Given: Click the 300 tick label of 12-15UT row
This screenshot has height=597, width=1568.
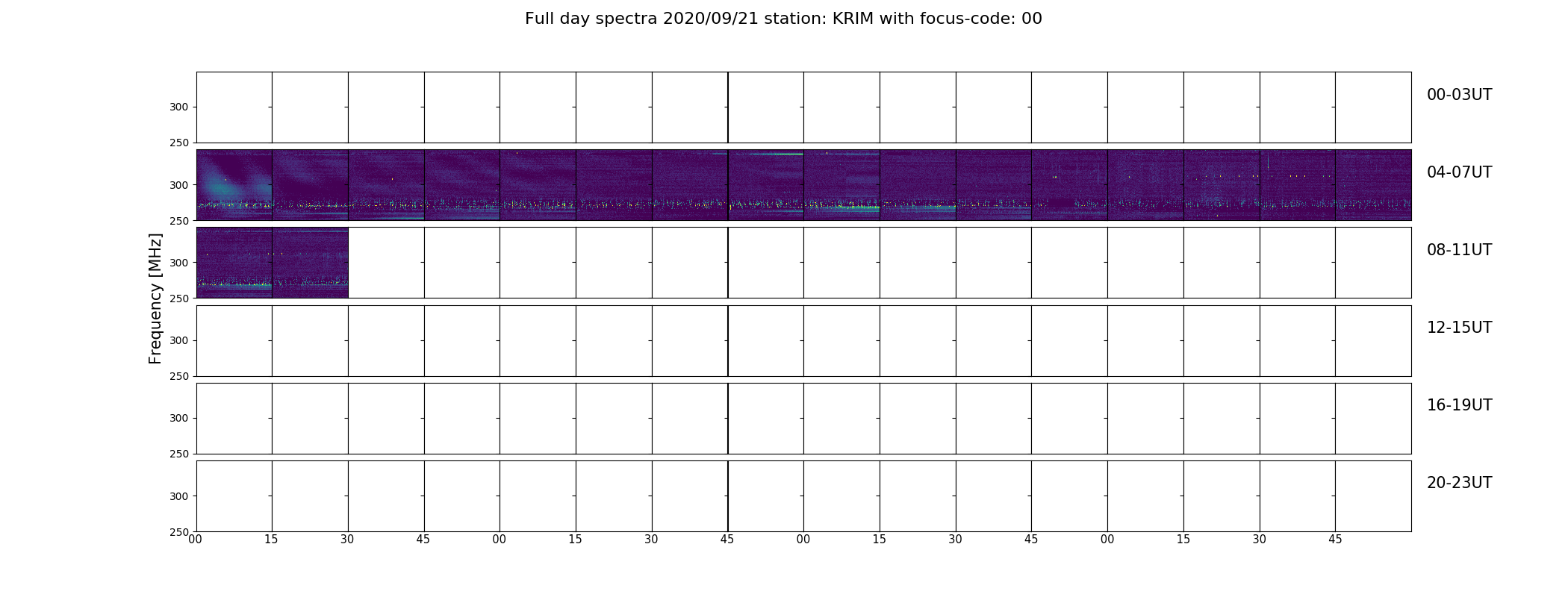Looking at the screenshot, I should tap(178, 340).
